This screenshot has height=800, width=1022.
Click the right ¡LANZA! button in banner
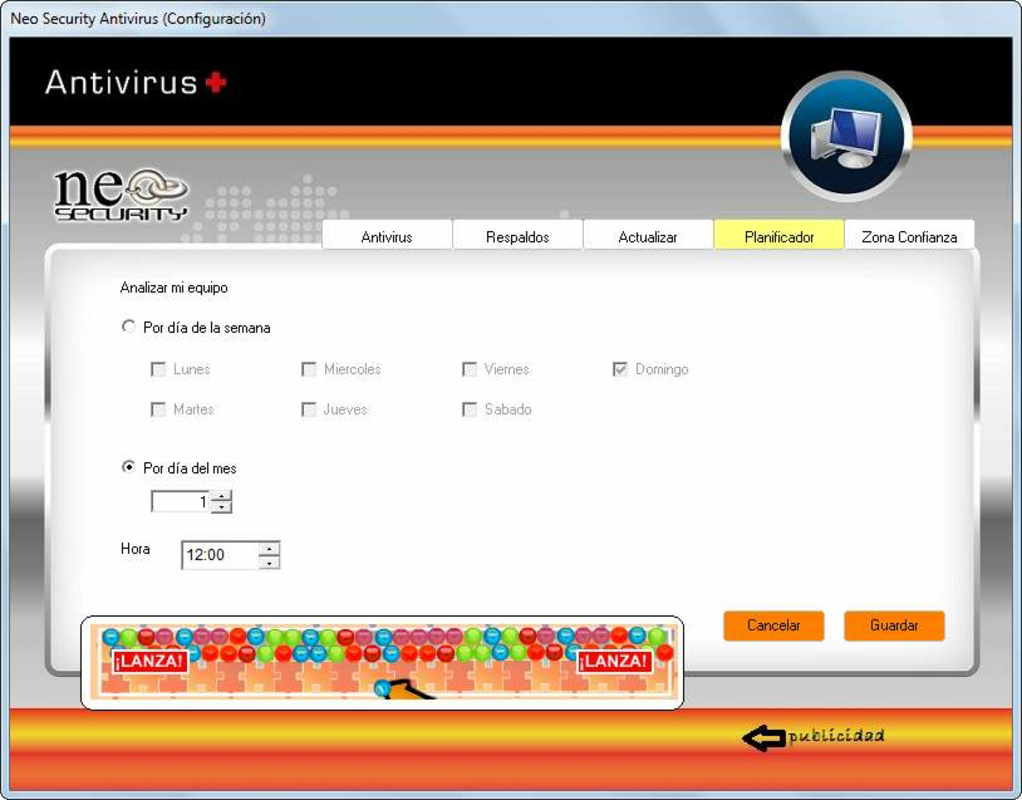[614, 661]
